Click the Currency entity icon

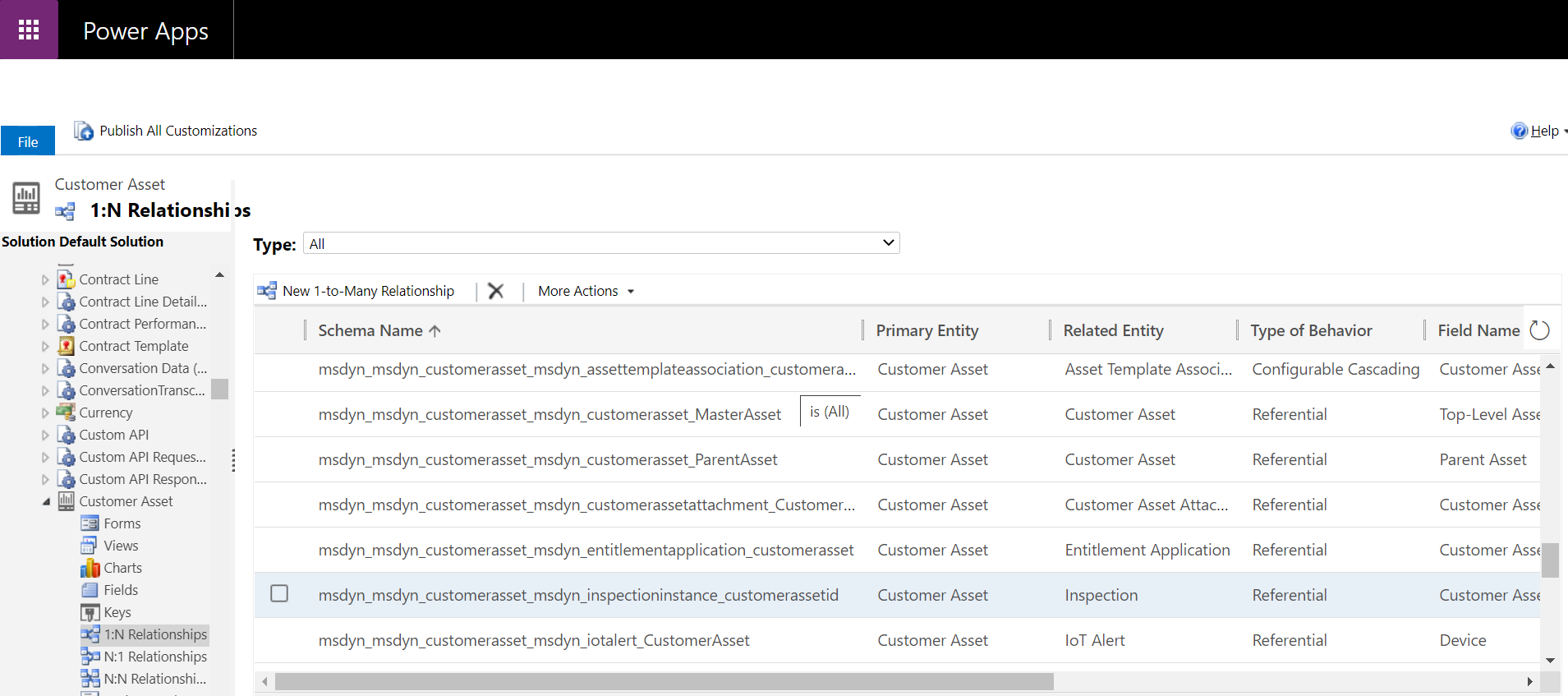click(66, 412)
